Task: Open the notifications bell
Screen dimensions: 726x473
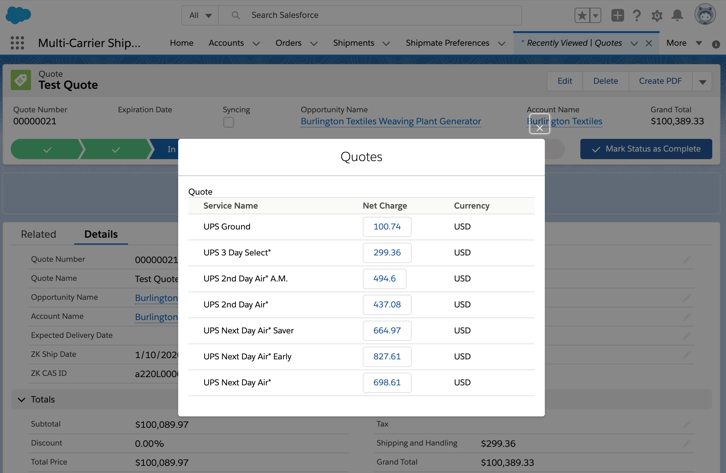Action: coord(677,15)
